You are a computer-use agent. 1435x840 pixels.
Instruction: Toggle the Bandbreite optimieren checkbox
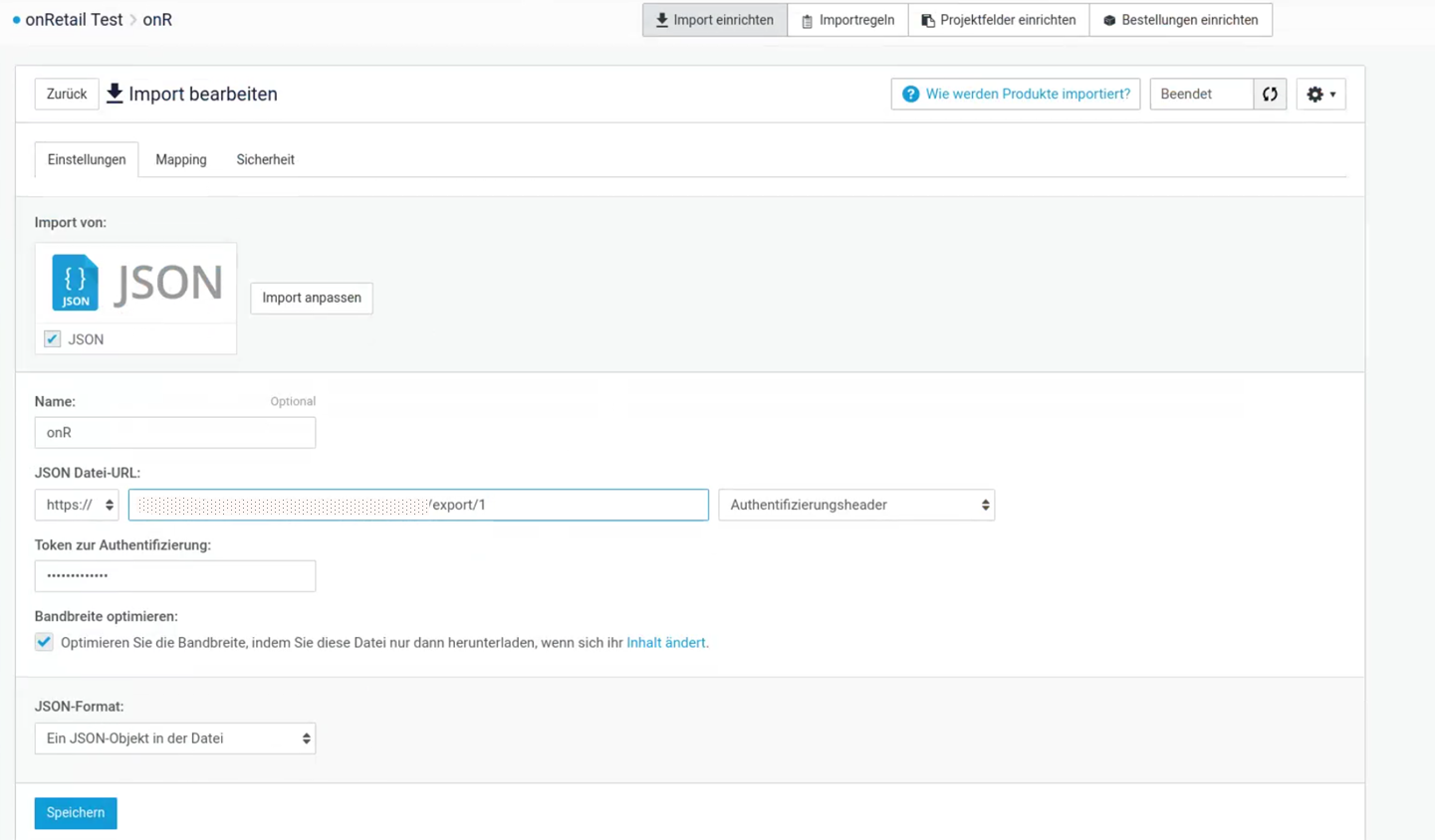pos(44,642)
